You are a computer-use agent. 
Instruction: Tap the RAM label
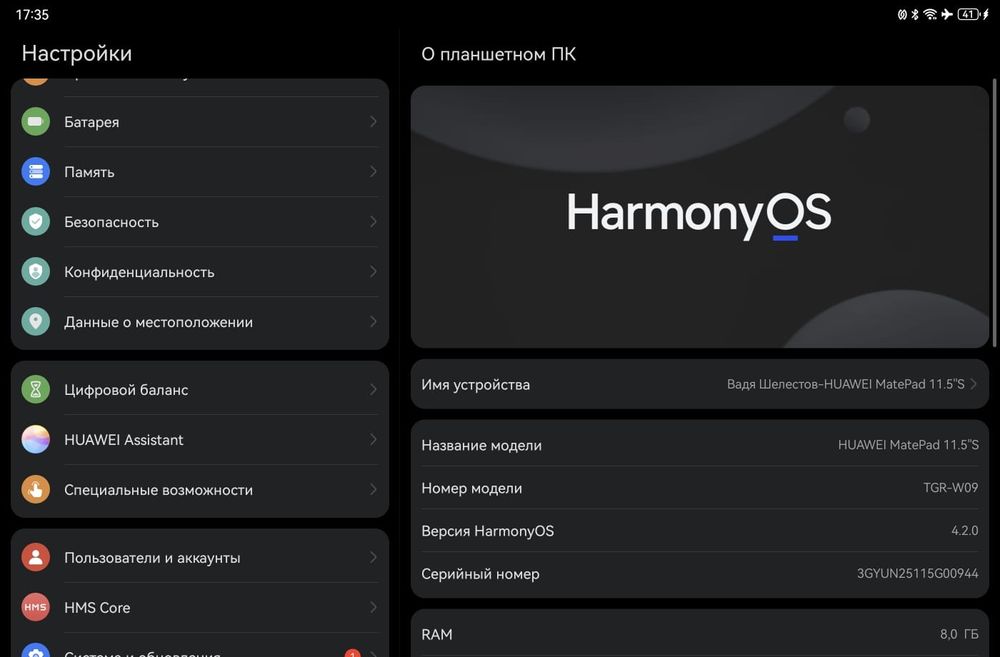[437, 635]
